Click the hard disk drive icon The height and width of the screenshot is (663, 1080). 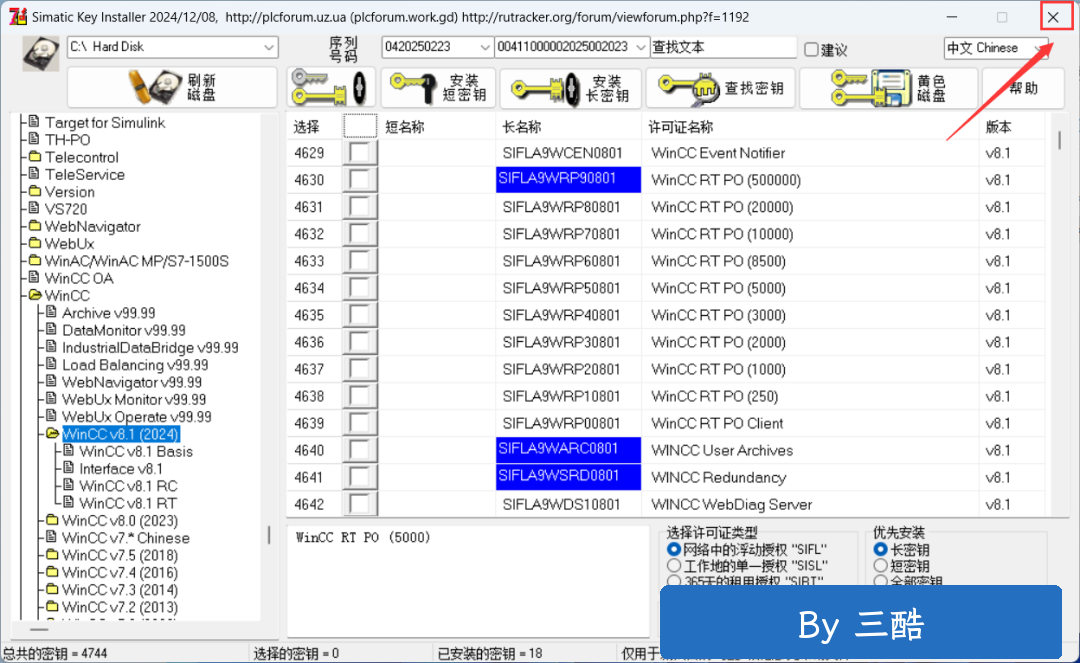pos(41,53)
